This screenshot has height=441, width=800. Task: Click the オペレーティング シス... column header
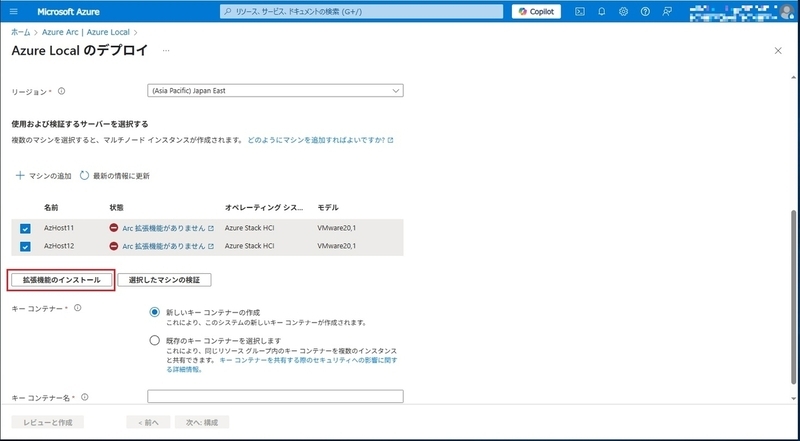point(264,208)
